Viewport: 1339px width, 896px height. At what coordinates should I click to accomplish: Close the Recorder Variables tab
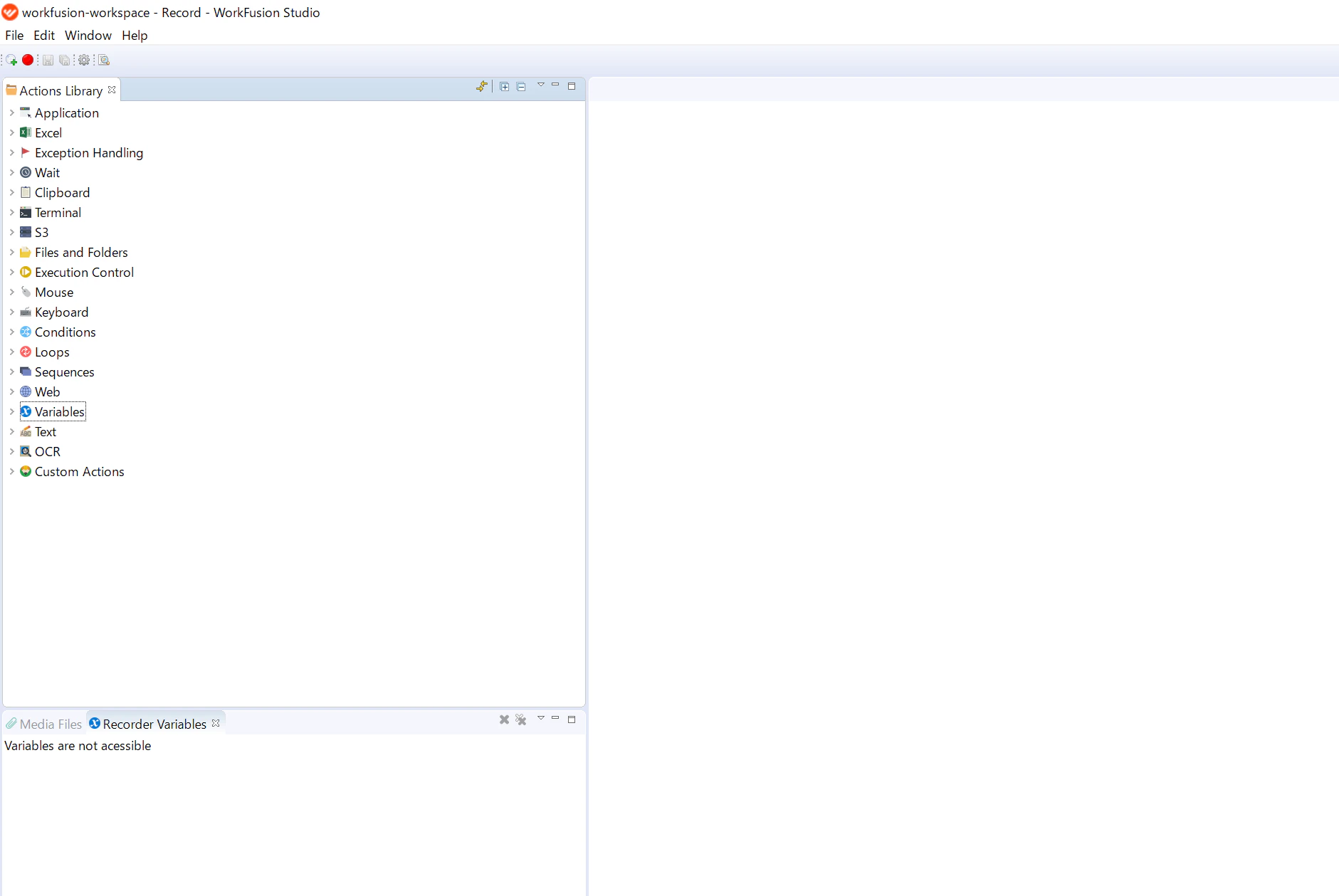coord(216,723)
